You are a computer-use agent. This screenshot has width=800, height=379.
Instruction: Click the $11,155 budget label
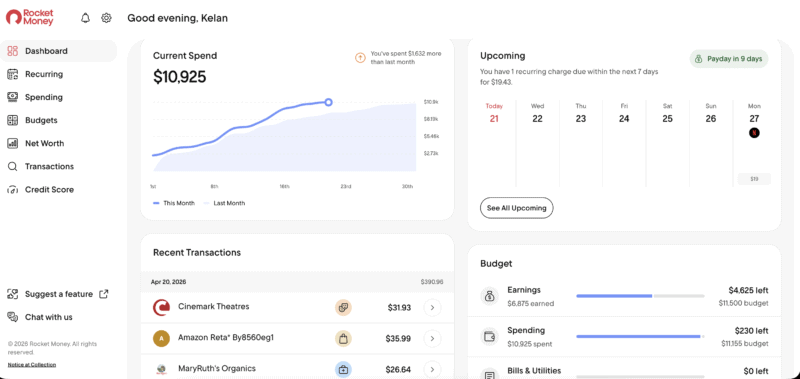pyautogui.click(x=745, y=344)
